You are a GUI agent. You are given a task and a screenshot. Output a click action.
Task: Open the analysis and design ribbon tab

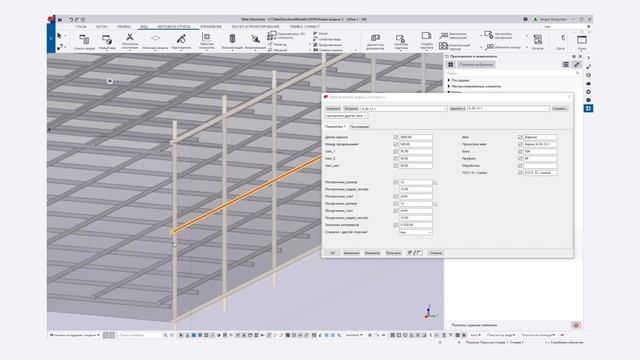[256, 27]
